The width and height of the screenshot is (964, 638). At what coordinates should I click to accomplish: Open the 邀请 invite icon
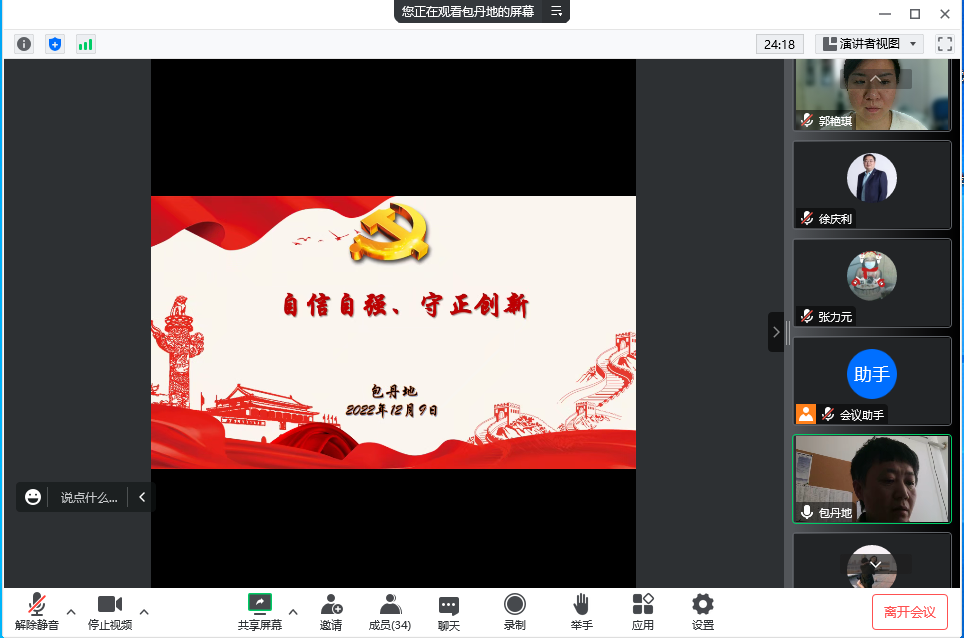click(x=331, y=611)
